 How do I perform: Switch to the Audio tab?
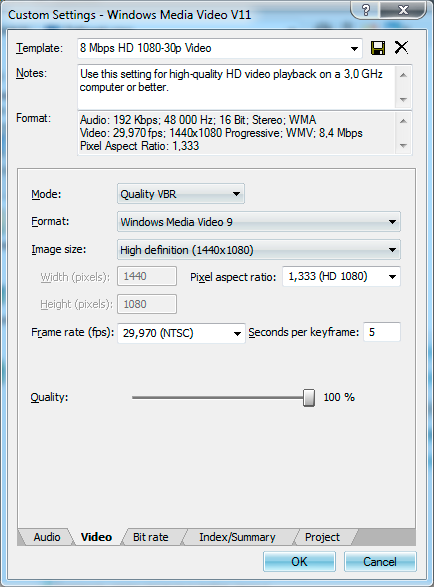(47, 537)
